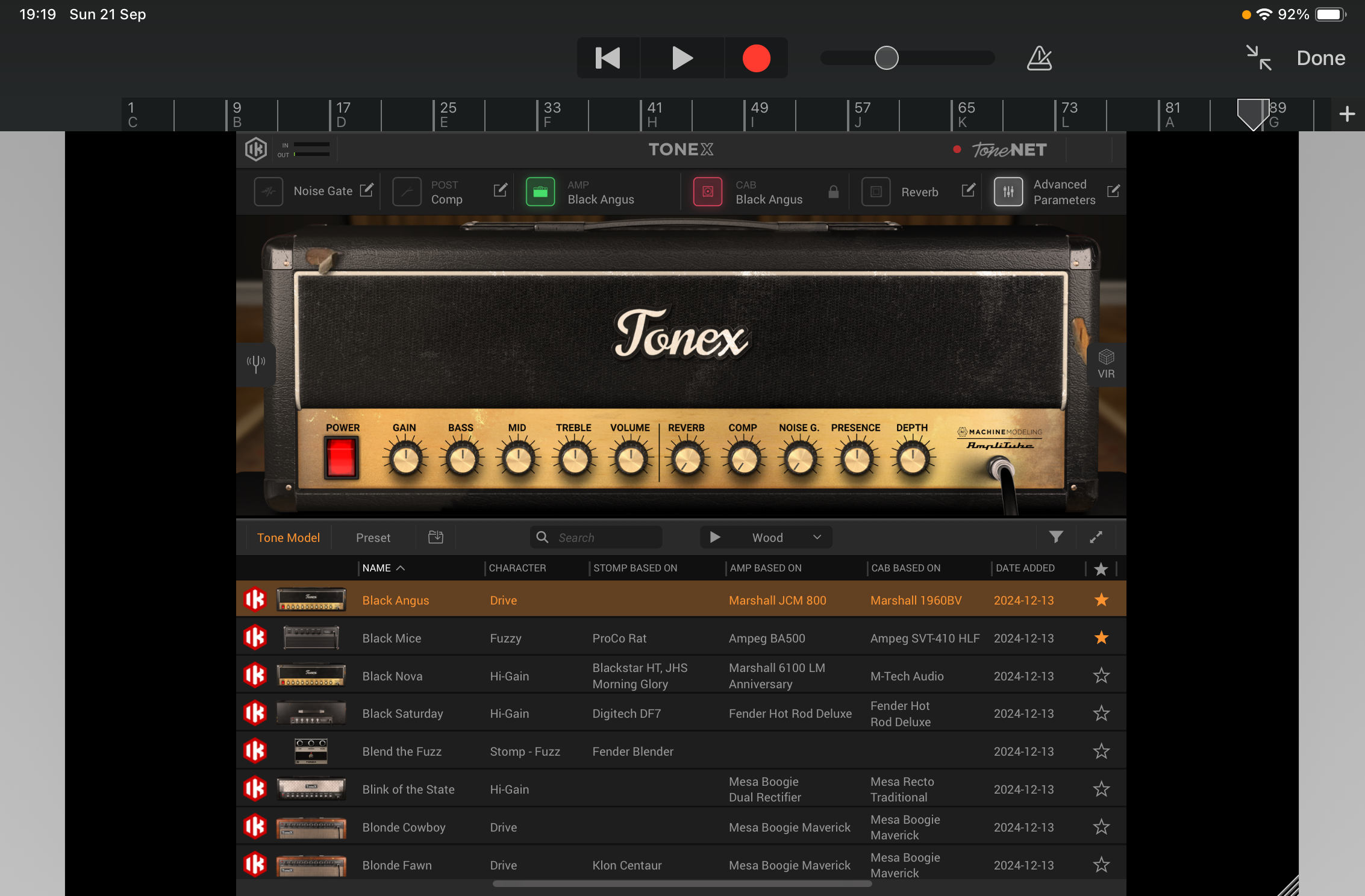This screenshot has width=1365, height=896.
Task: Favorite Blink of the State star
Action: tap(1101, 789)
